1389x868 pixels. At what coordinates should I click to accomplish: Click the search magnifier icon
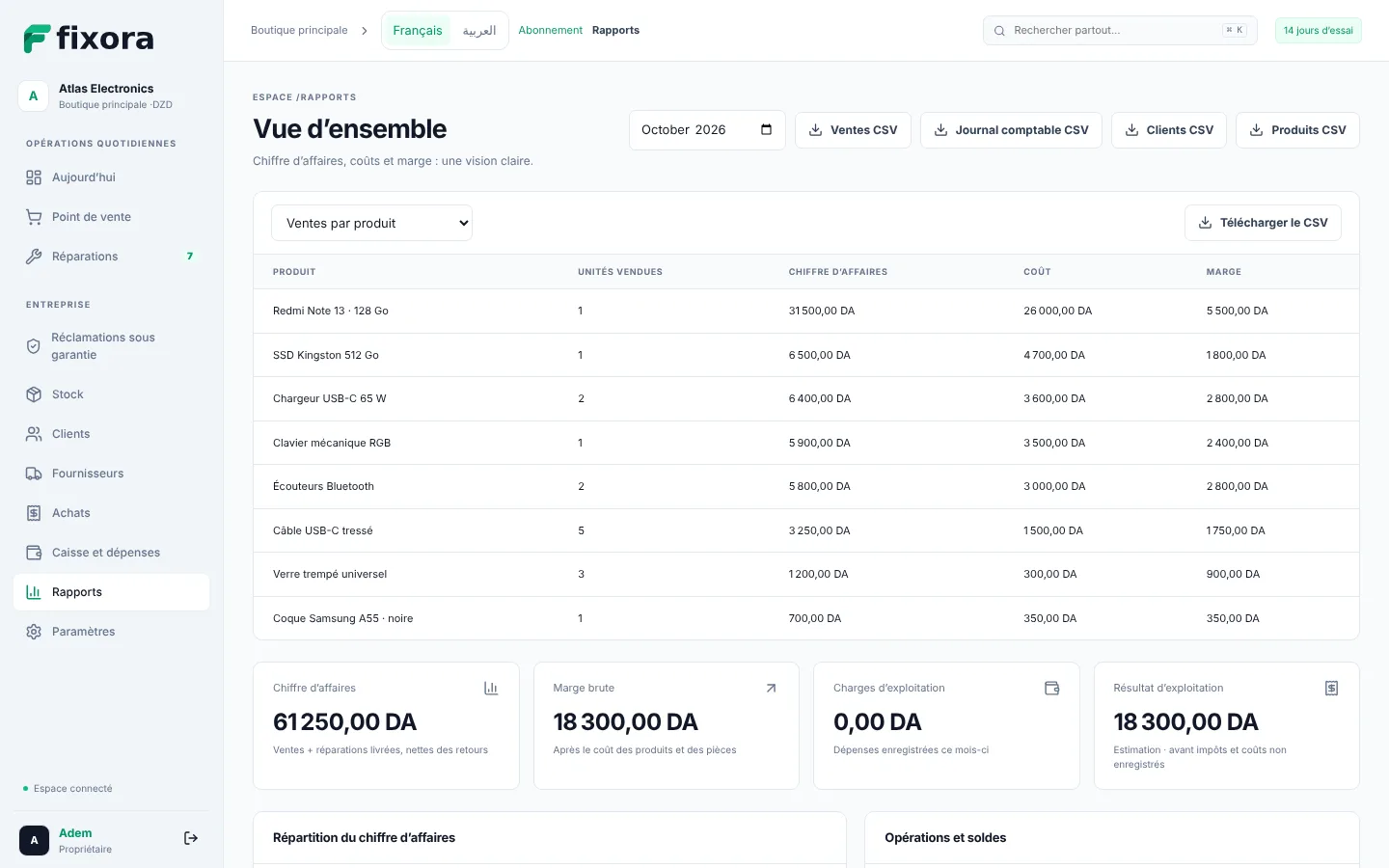(x=999, y=31)
